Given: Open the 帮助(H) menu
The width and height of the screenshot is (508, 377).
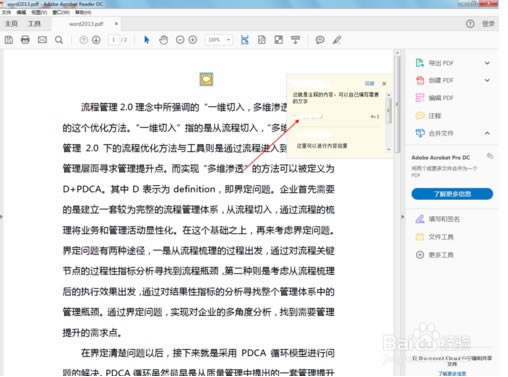Looking at the screenshot, I should 83,12.
